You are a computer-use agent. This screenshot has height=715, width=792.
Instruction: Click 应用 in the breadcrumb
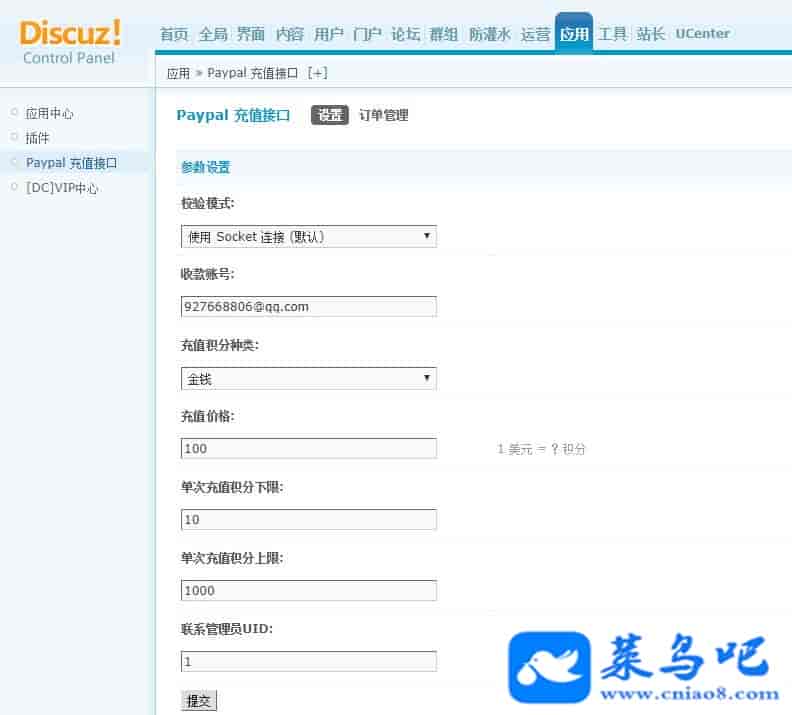point(178,74)
